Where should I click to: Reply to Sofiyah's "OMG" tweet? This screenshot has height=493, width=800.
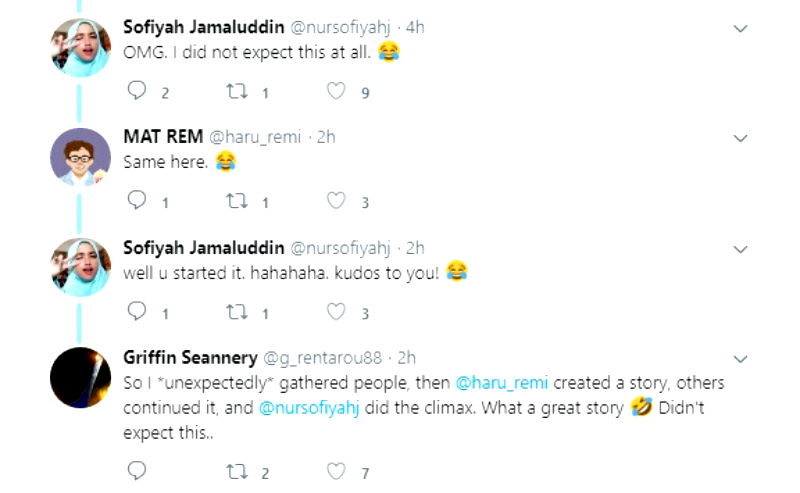click(137, 91)
